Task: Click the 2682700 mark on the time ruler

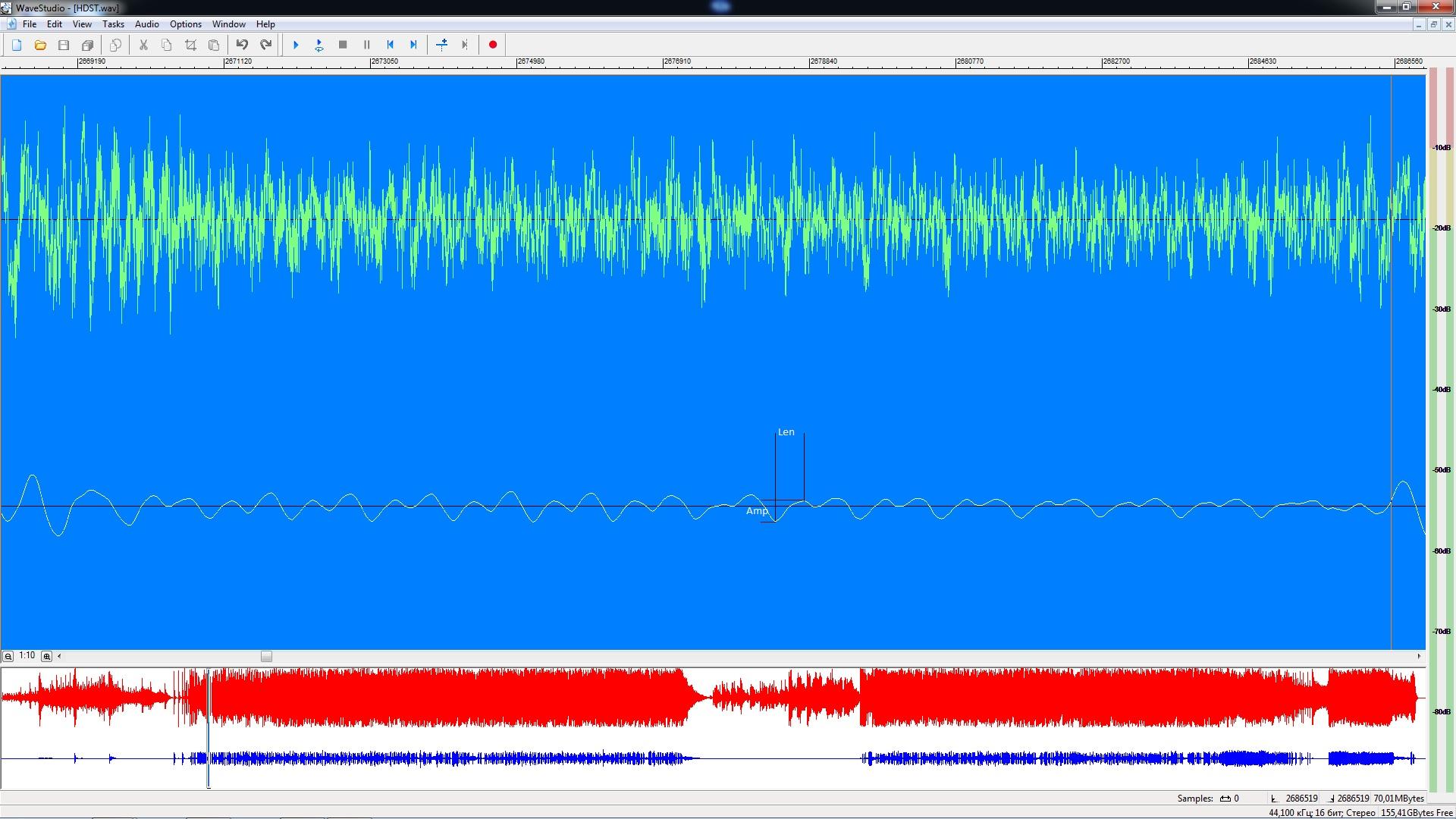Action: pos(1116,61)
